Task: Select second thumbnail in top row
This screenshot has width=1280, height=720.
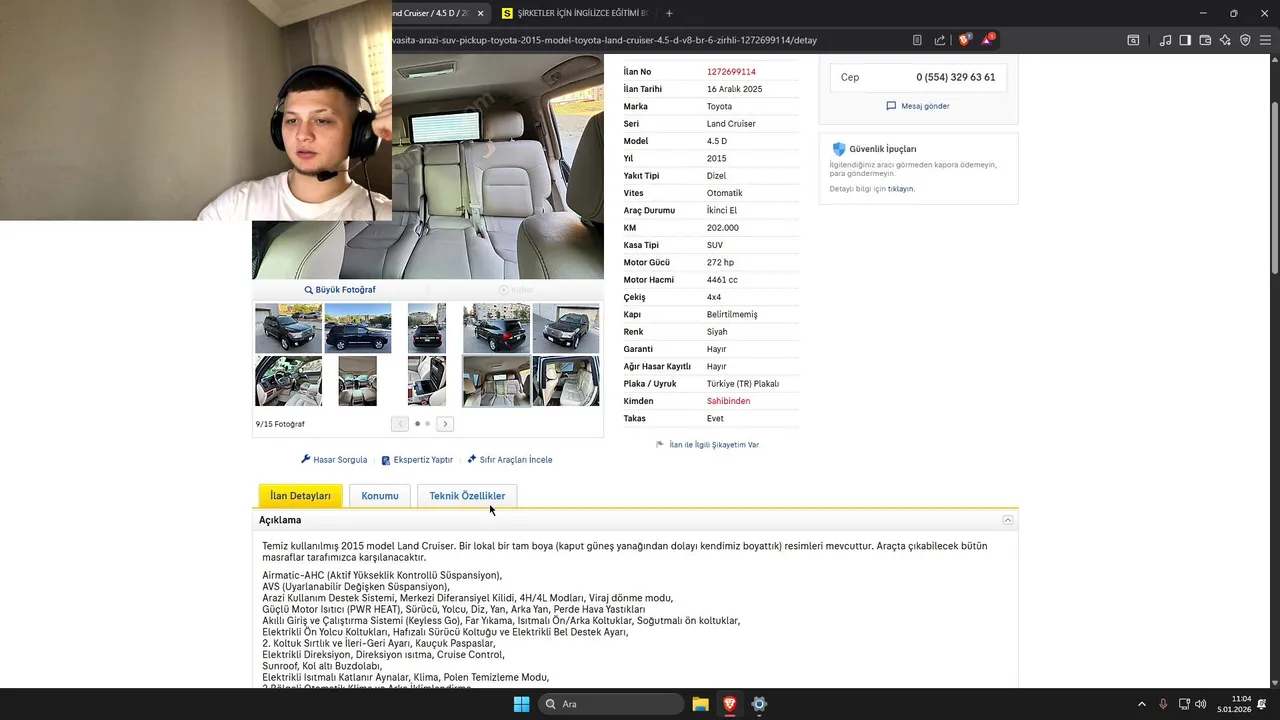Action: 358,328
